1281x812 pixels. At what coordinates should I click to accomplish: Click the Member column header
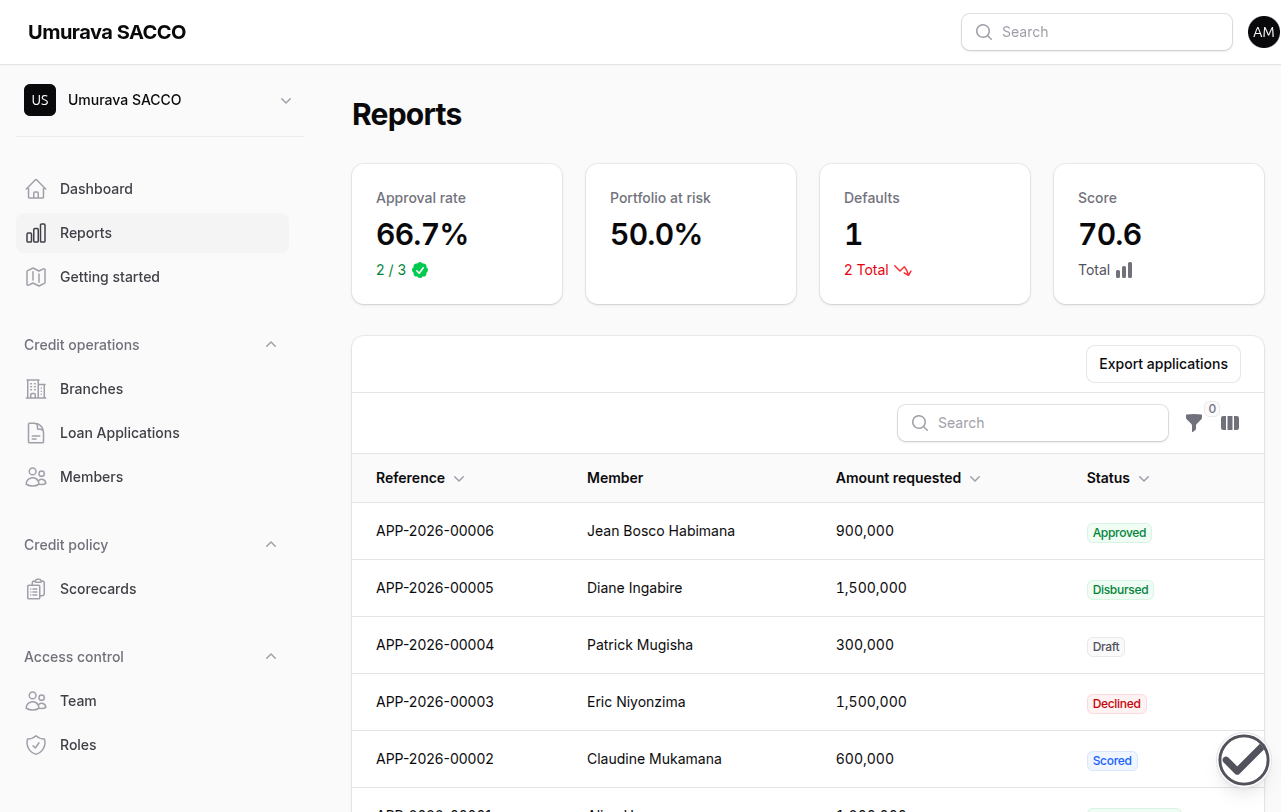point(615,478)
